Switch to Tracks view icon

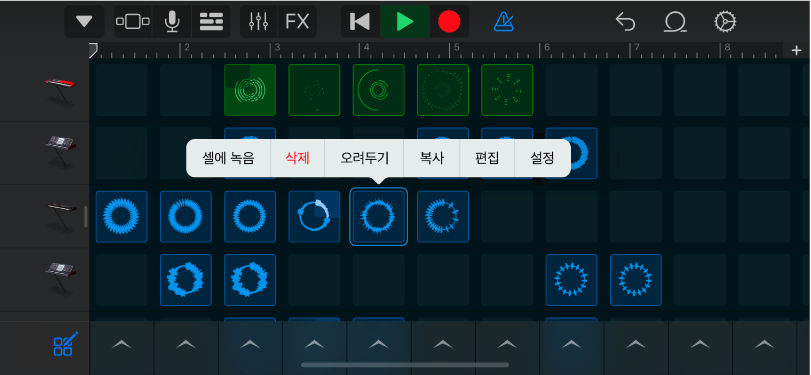tap(133, 22)
